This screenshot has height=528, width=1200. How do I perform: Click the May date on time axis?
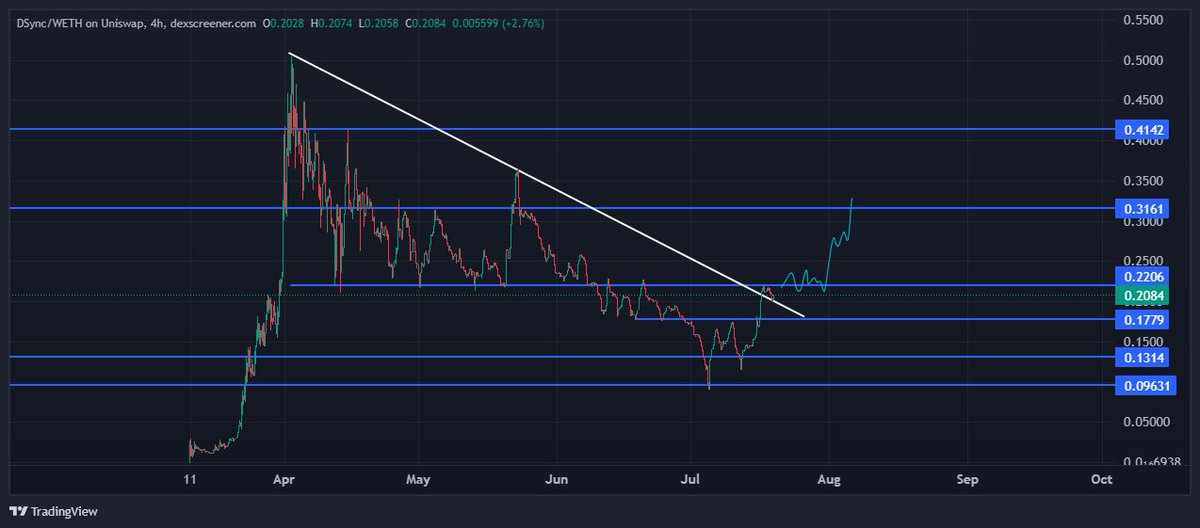point(418,480)
